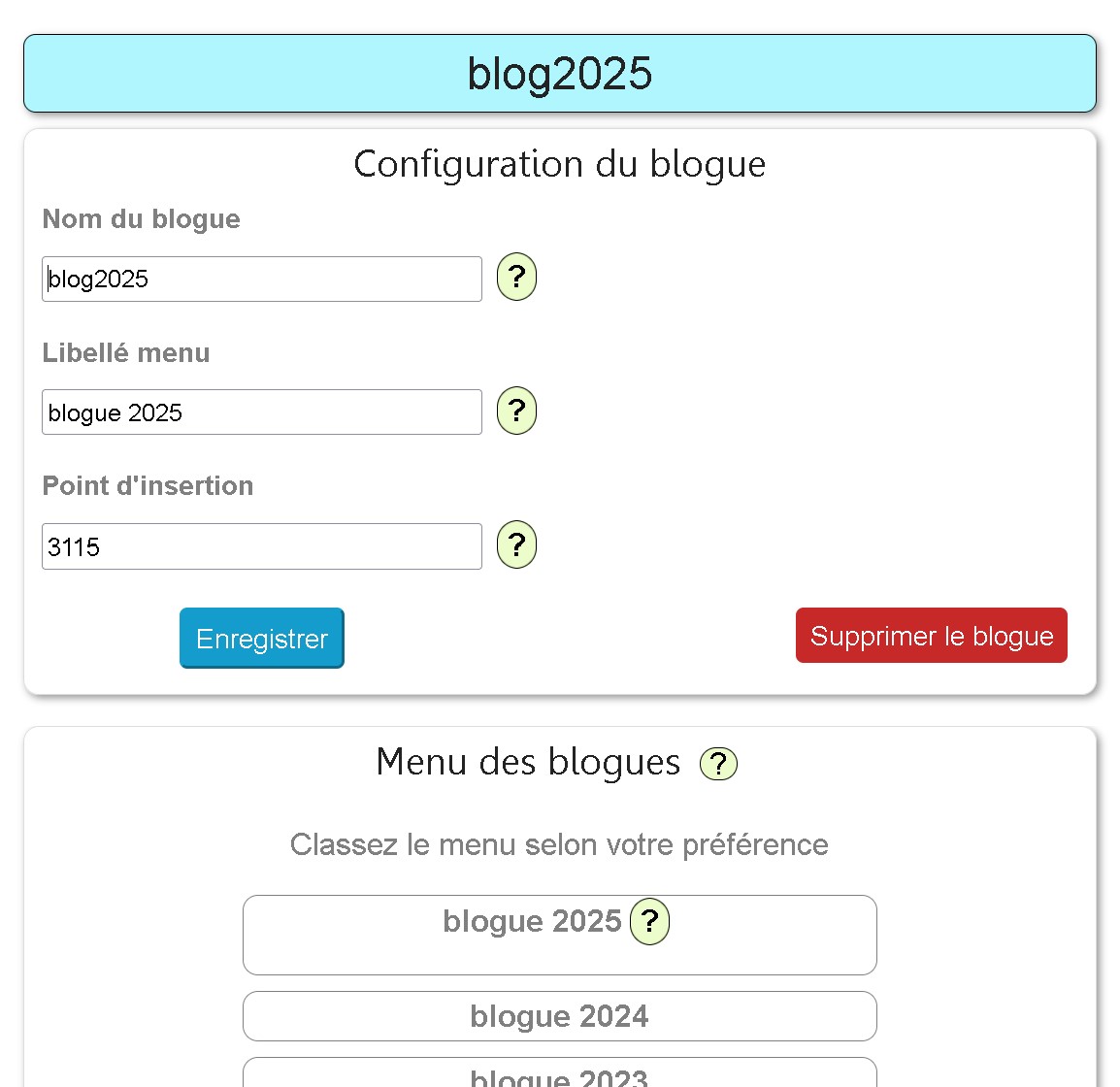
Task: Click the help icon next to Menu des blogues
Action: (718, 765)
